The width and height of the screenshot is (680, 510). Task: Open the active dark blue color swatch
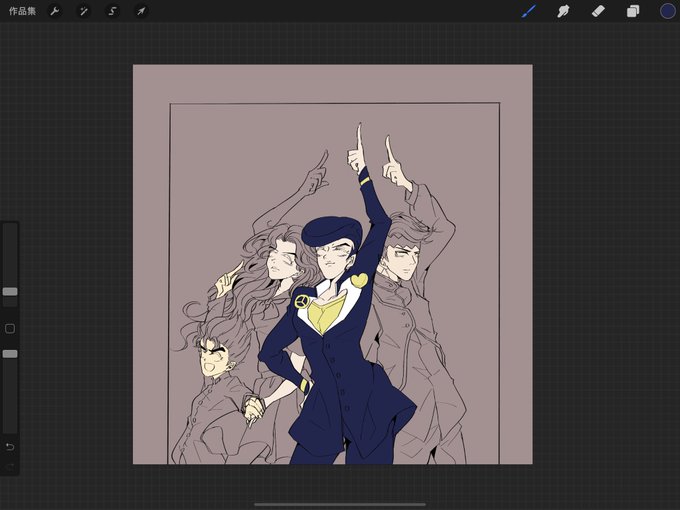coord(667,11)
